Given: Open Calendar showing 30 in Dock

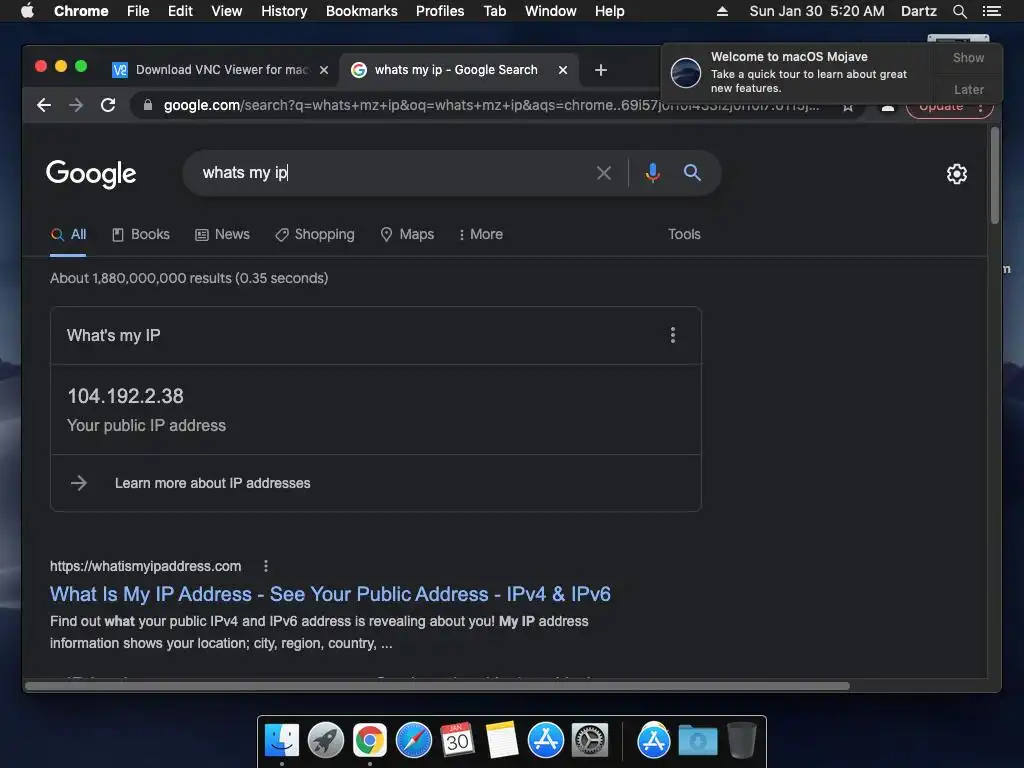Looking at the screenshot, I should [x=457, y=741].
